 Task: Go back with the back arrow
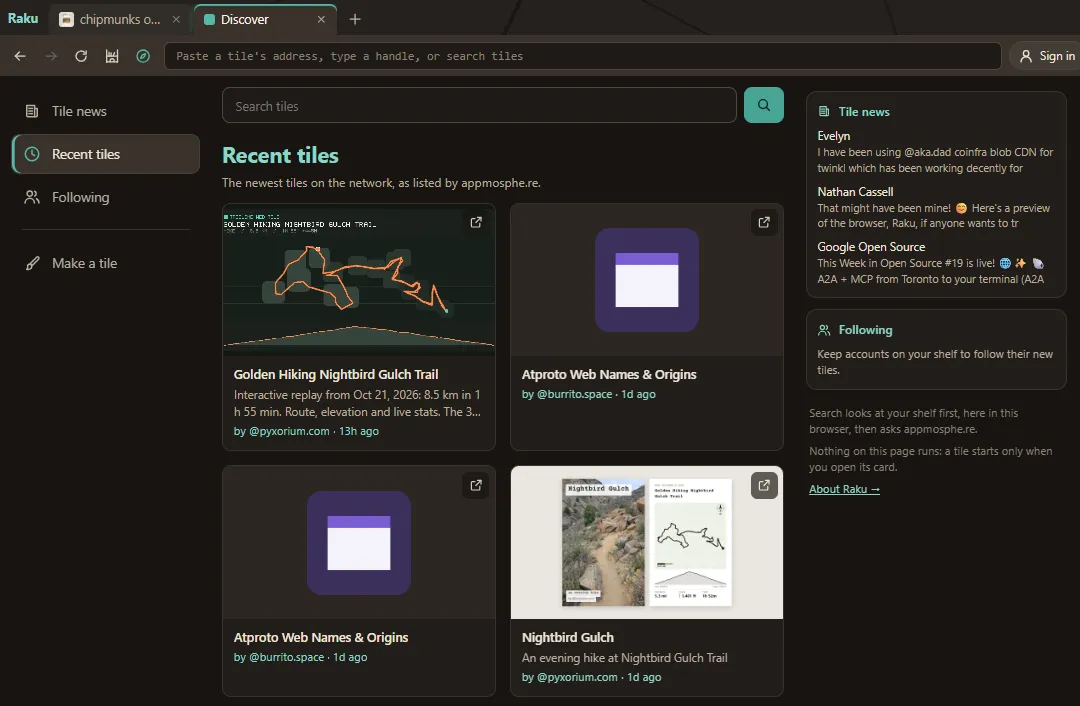(x=20, y=56)
